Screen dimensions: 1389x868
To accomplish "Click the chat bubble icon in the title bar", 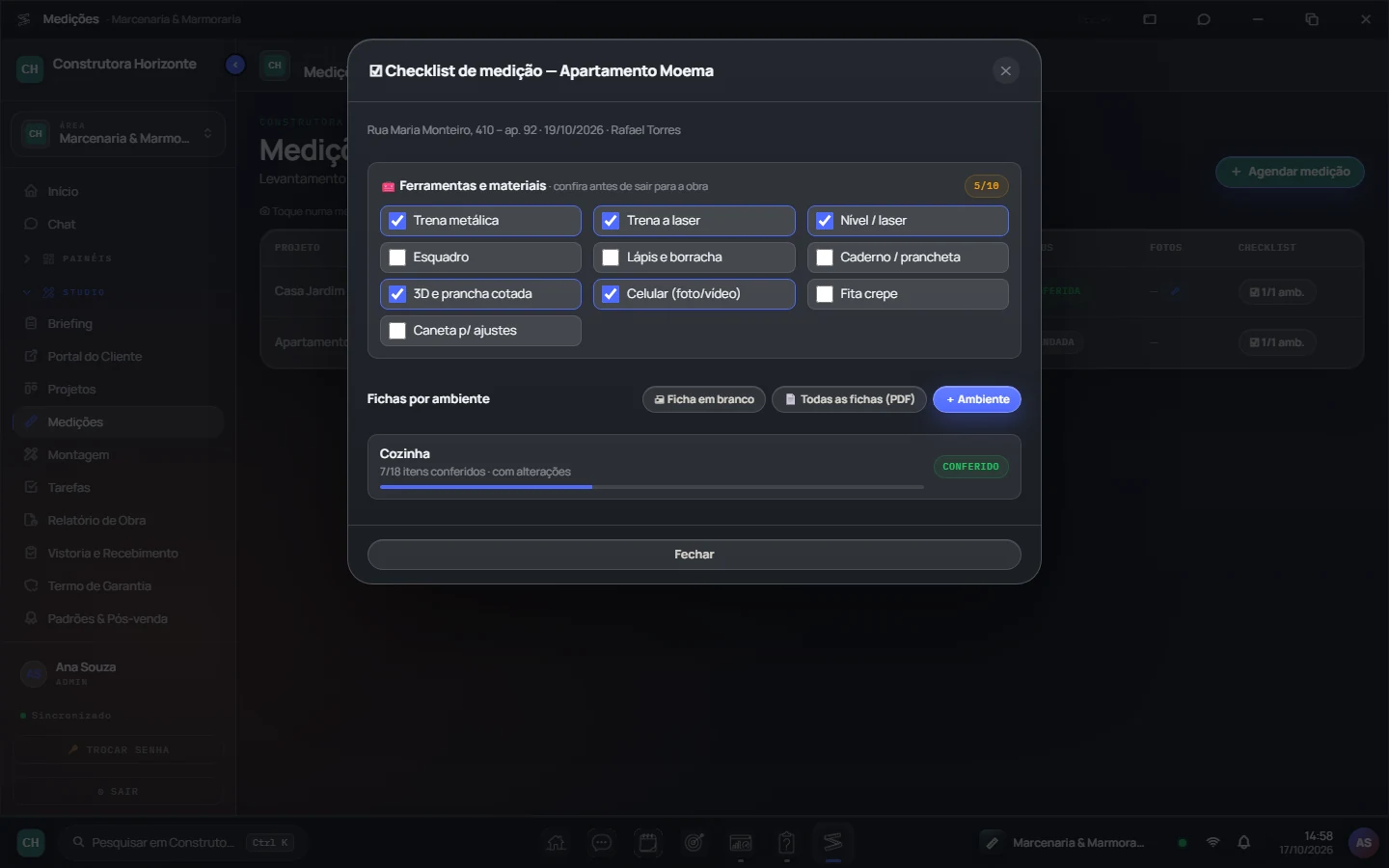I will [1204, 19].
